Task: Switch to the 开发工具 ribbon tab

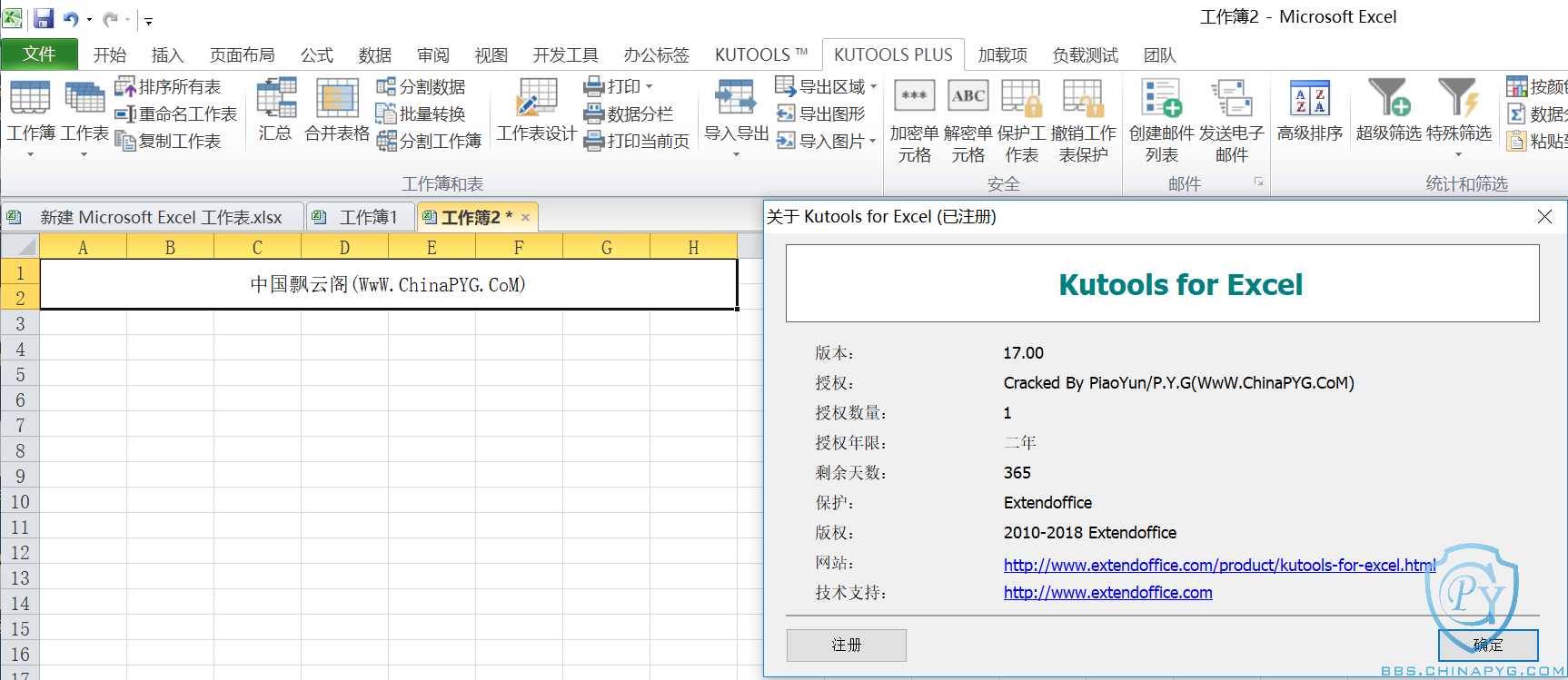Action: tap(566, 55)
